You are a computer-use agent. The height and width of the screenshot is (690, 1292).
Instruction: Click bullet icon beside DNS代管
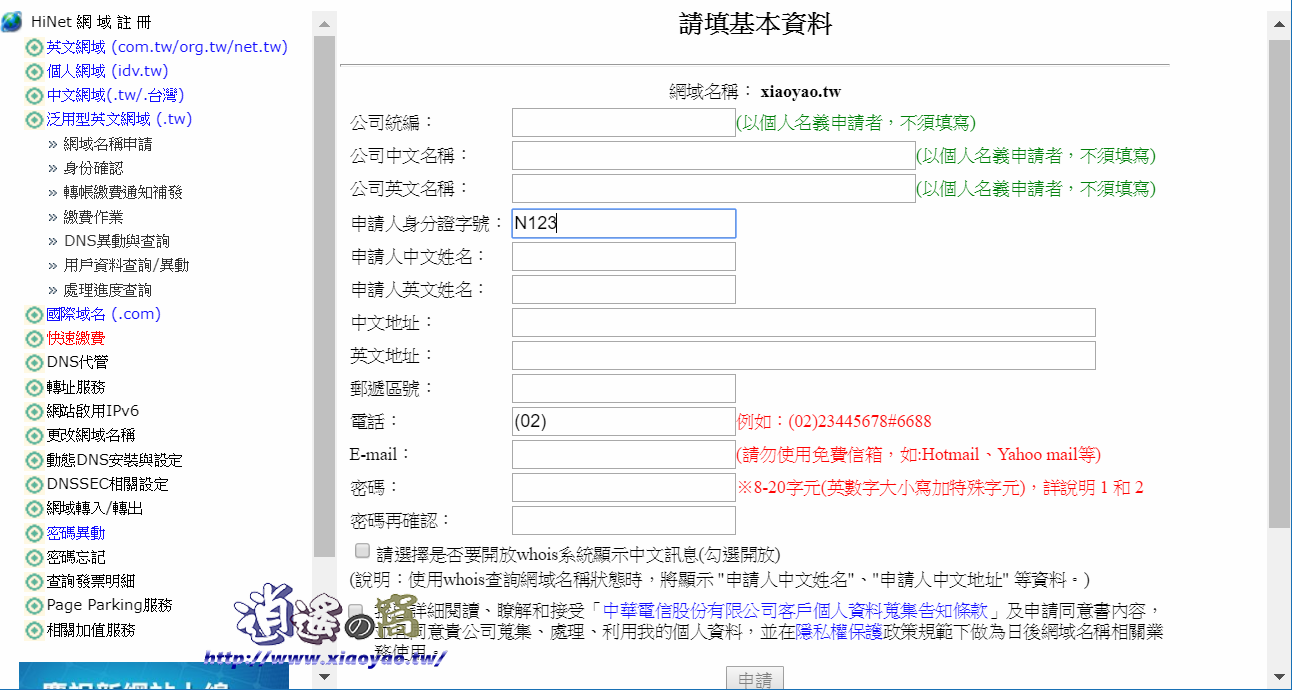click(34, 363)
